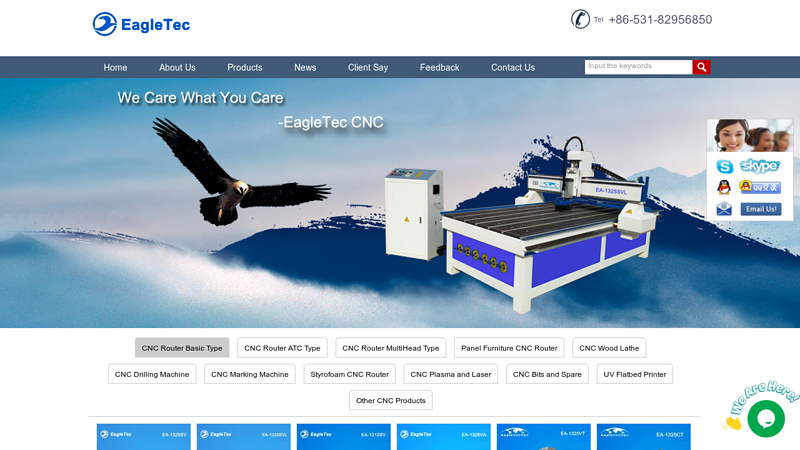800x450 pixels.
Task: Select Other CNC Products tab
Action: click(x=391, y=401)
